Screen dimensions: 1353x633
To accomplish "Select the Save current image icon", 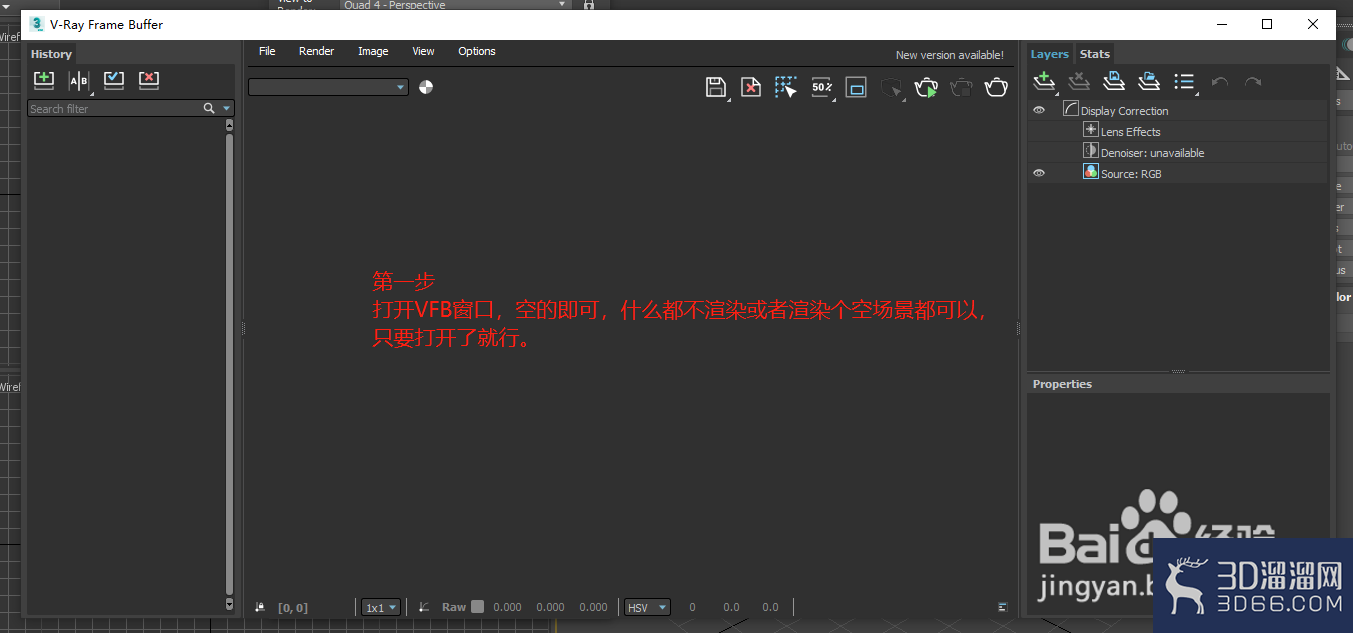I will 716,87.
